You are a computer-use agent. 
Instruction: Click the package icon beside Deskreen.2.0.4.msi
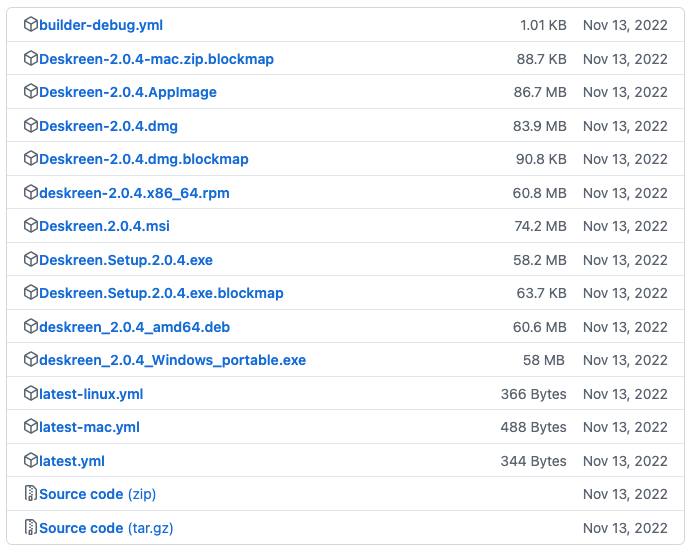pos(31,225)
